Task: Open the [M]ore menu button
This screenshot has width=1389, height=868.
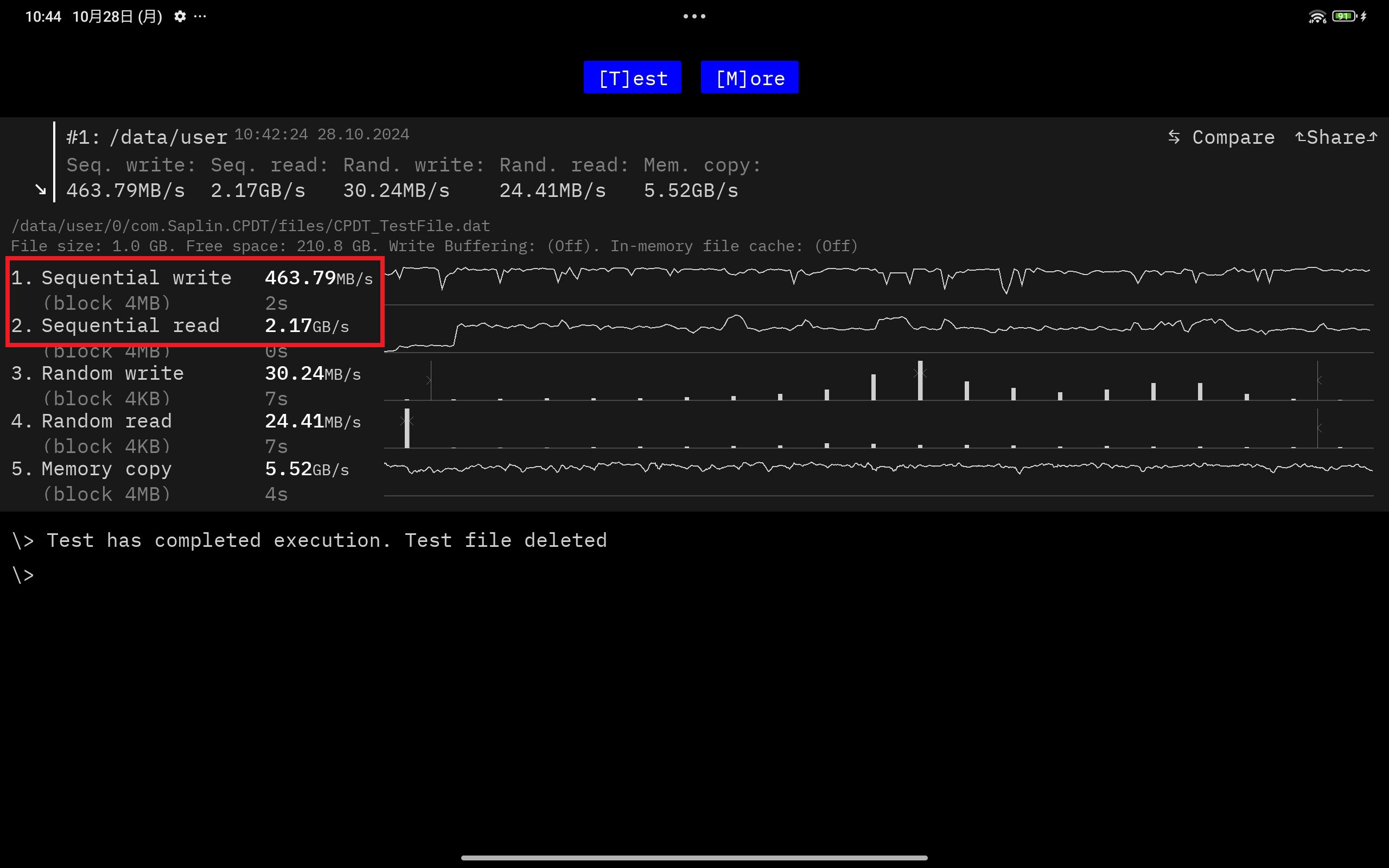Action: [750, 78]
